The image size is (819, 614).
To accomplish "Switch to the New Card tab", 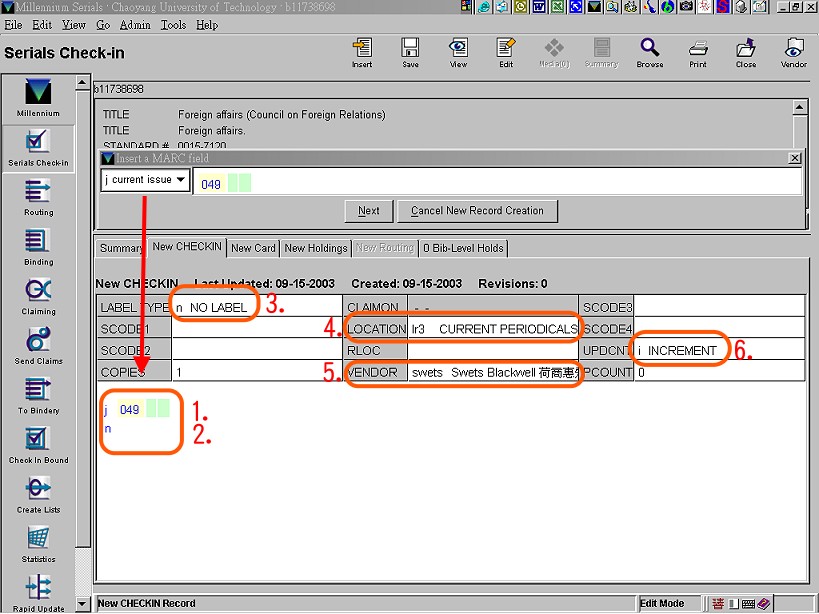I will (x=253, y=248).
